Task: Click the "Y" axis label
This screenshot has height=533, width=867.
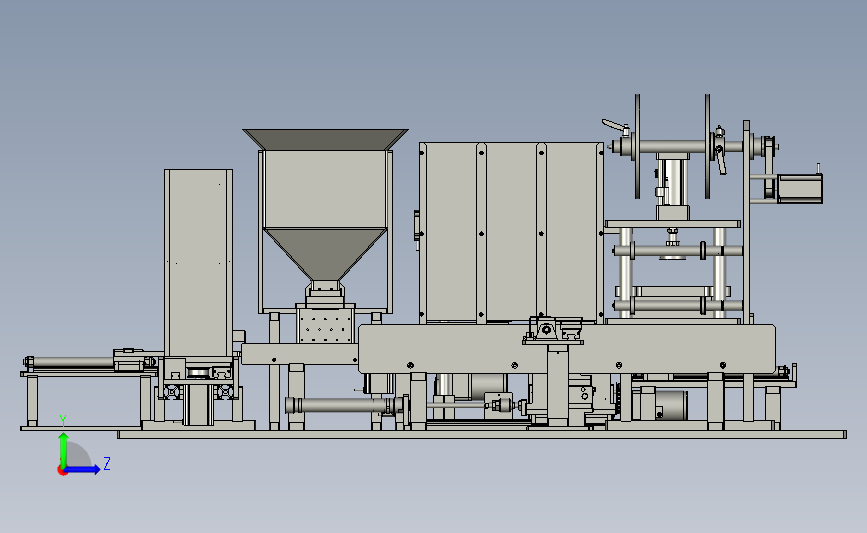Action: coord(63,421)
